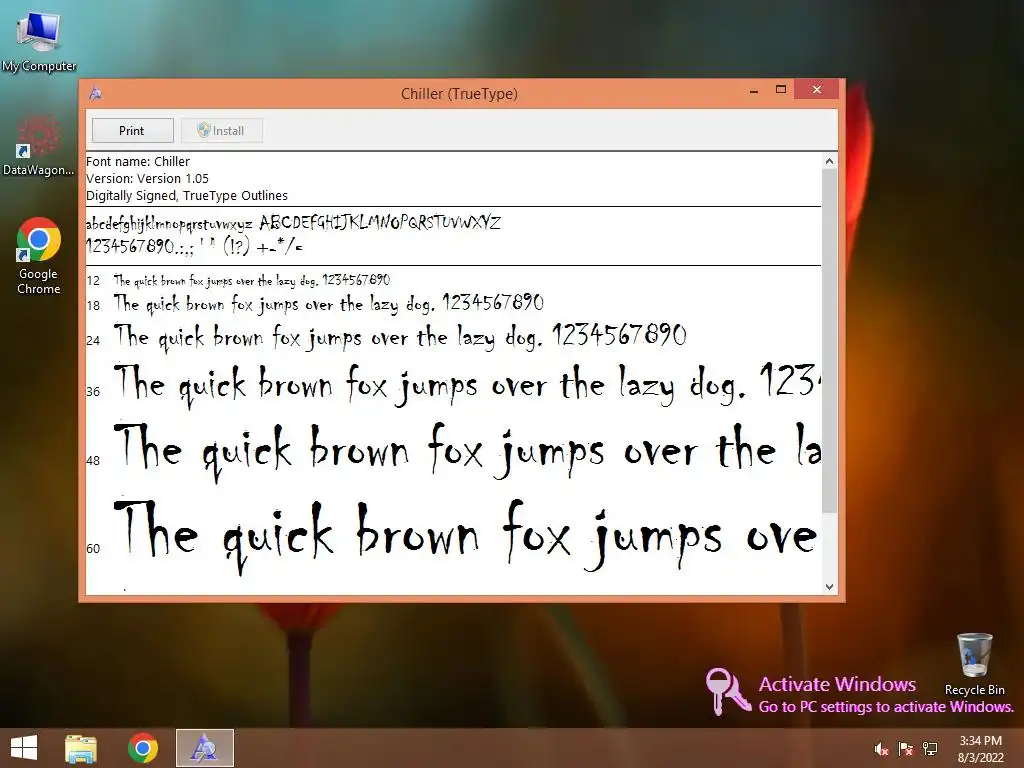This screenshot has height=768, width=1024.
Task: Open the network tray icon
Action: click(x=930, y=749)
